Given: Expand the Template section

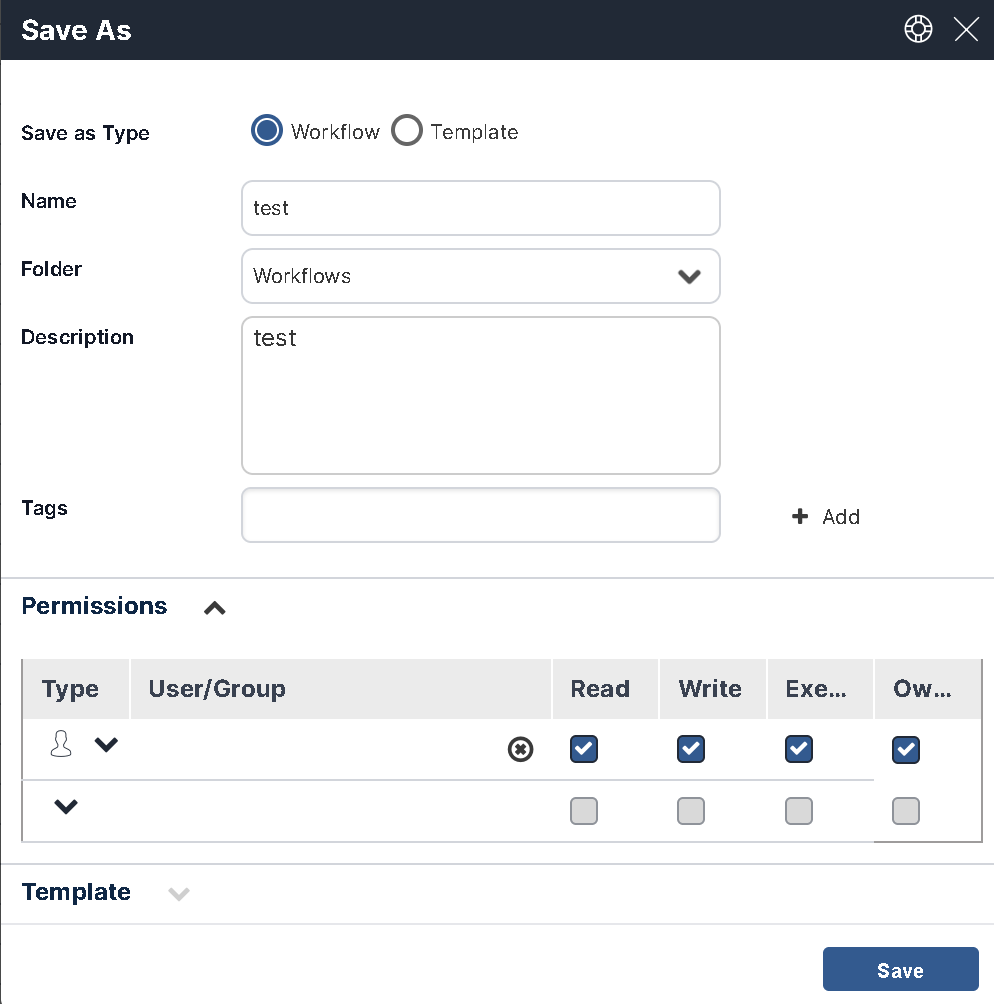Looking at the screenshot, I should [x=178, y=894].
